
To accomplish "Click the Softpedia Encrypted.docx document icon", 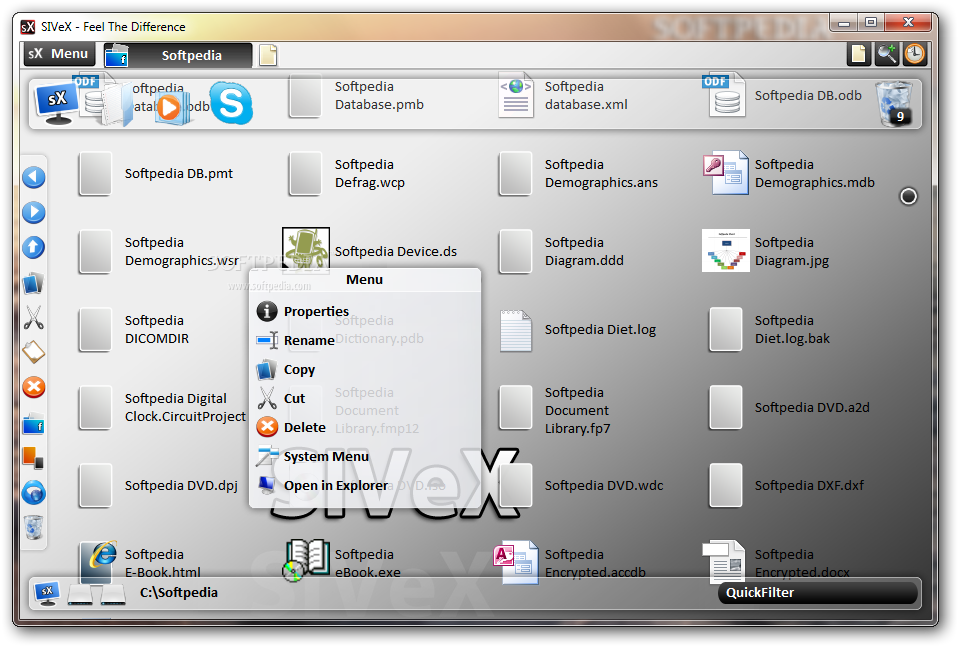I will point(724,562).
